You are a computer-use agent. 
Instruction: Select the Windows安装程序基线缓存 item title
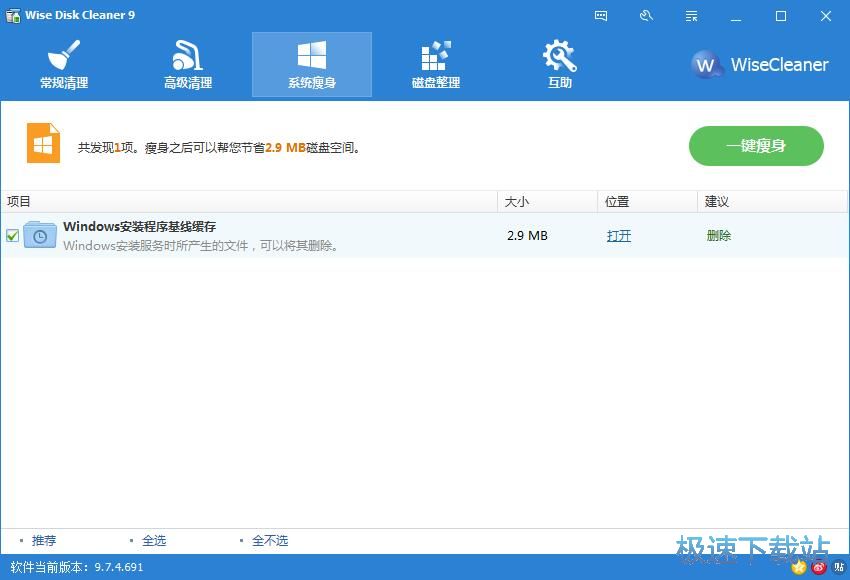coord(139,227)
